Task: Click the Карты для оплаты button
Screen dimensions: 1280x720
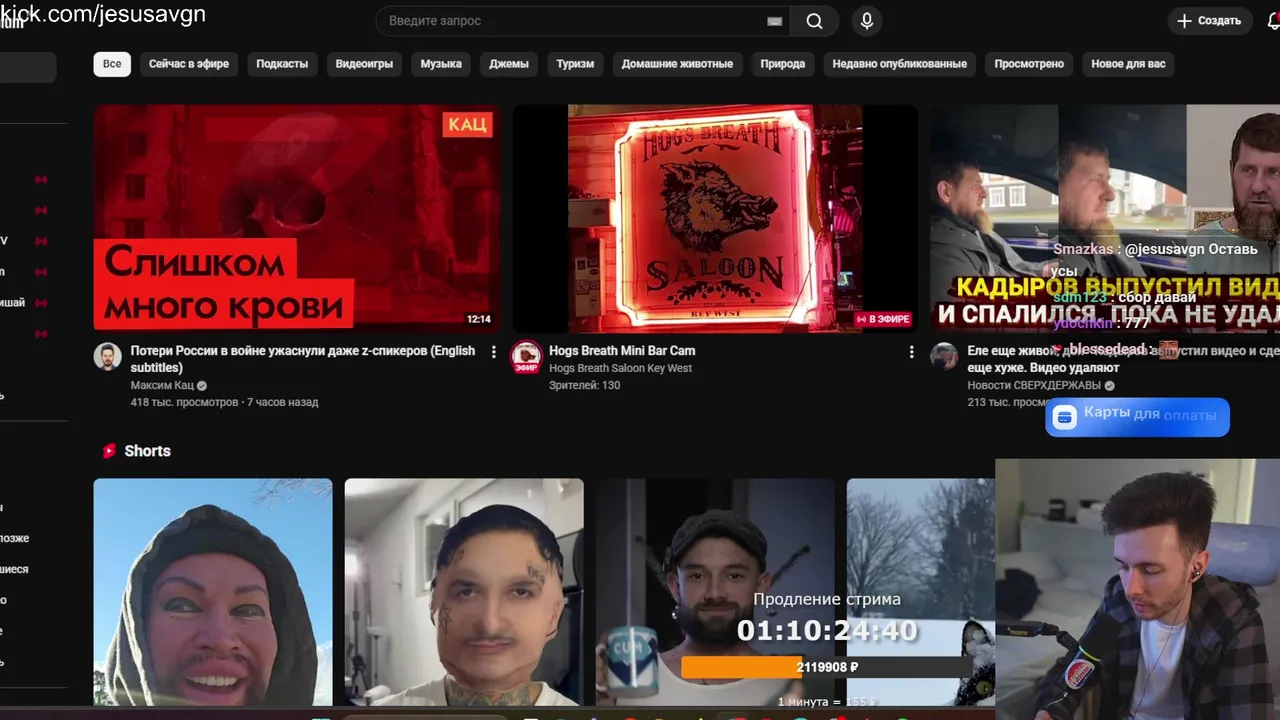Action: click(1137, 417)
